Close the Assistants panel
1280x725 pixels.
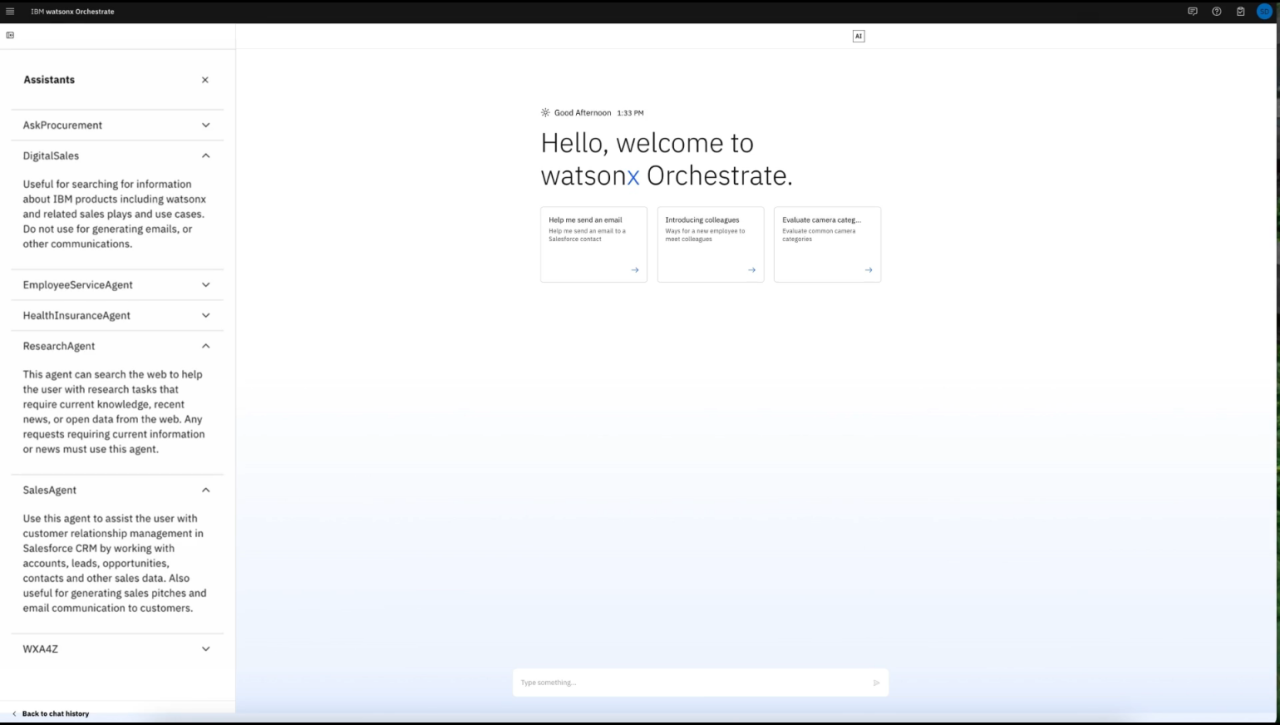(x=205, y=80)
